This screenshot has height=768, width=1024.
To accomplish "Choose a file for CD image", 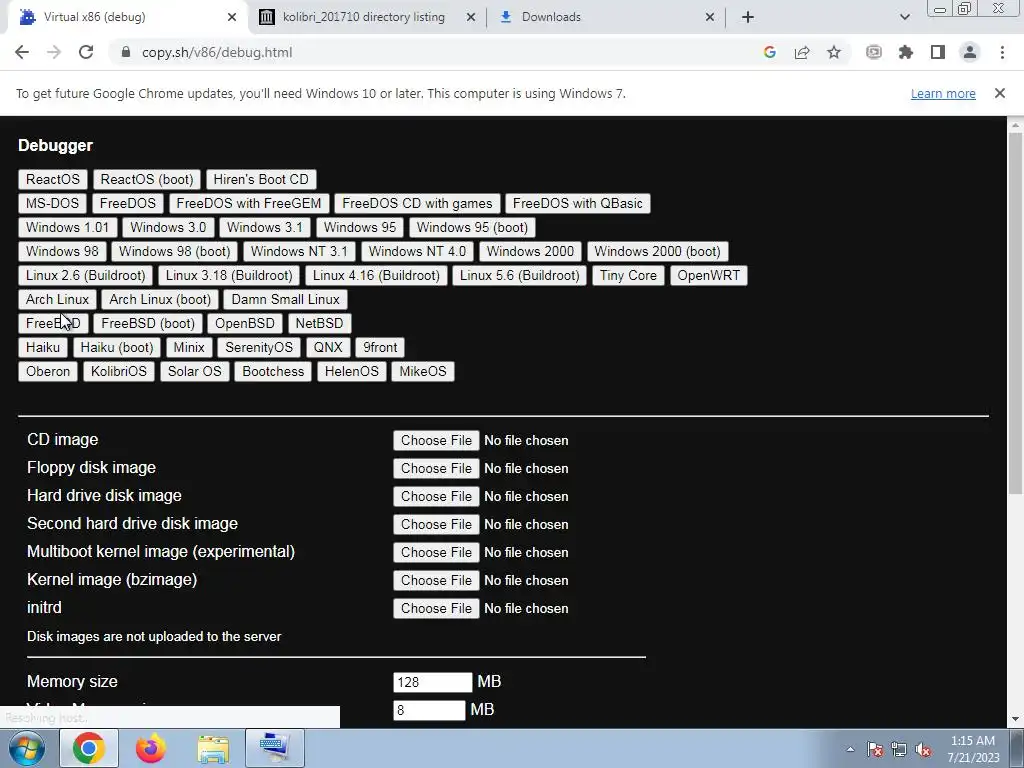I will [436, 440].
